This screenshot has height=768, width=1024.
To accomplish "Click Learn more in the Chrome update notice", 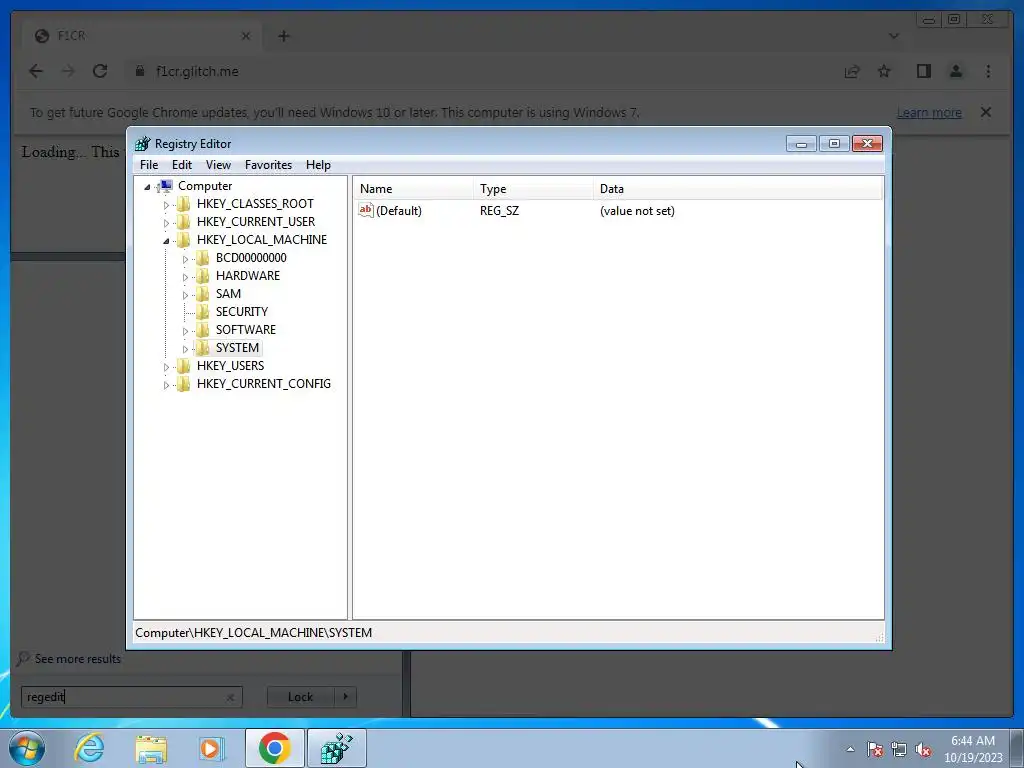I will coord(929,112).
